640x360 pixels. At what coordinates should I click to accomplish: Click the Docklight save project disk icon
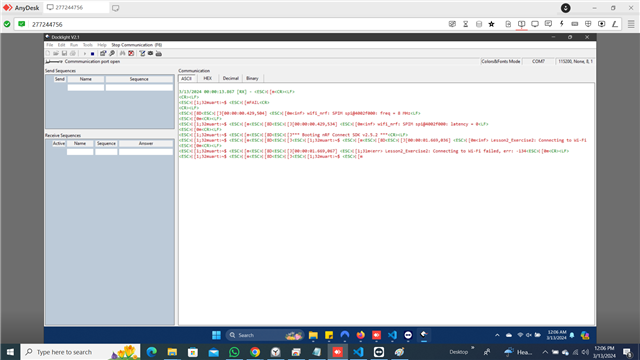pos(64,53)
